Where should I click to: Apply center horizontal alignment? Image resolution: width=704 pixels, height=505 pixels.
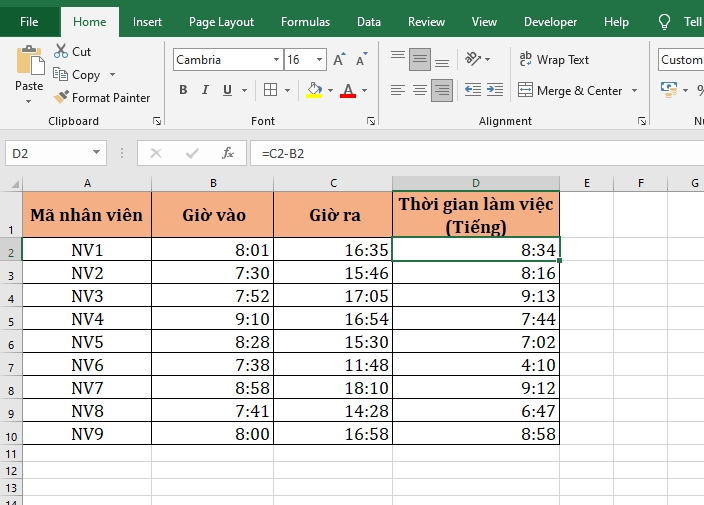click(420, 90)
